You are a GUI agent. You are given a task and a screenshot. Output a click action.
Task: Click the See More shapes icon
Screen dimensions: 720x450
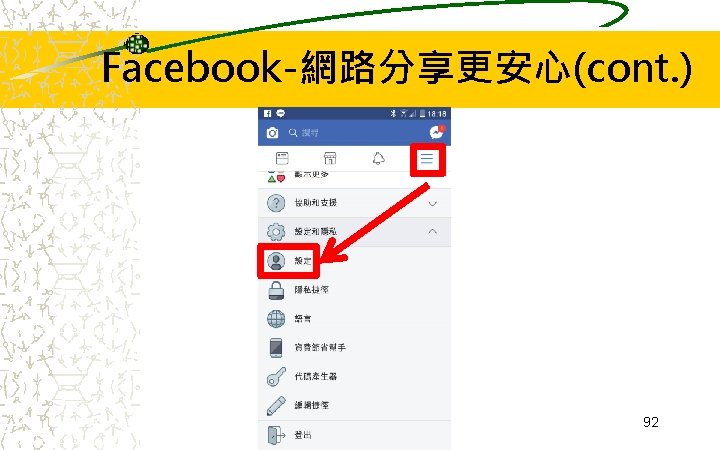pos(276,177)
